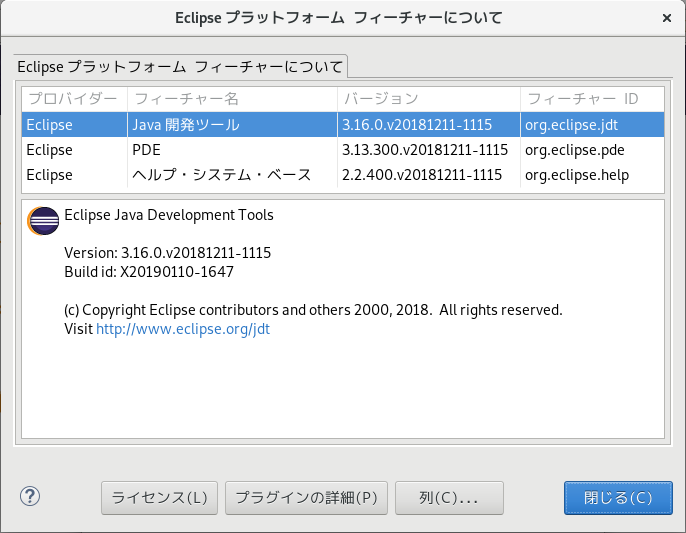Screen dimensions: 686x533
Task: Click the ライセンス(L) button
Action: tap(159, 498)
